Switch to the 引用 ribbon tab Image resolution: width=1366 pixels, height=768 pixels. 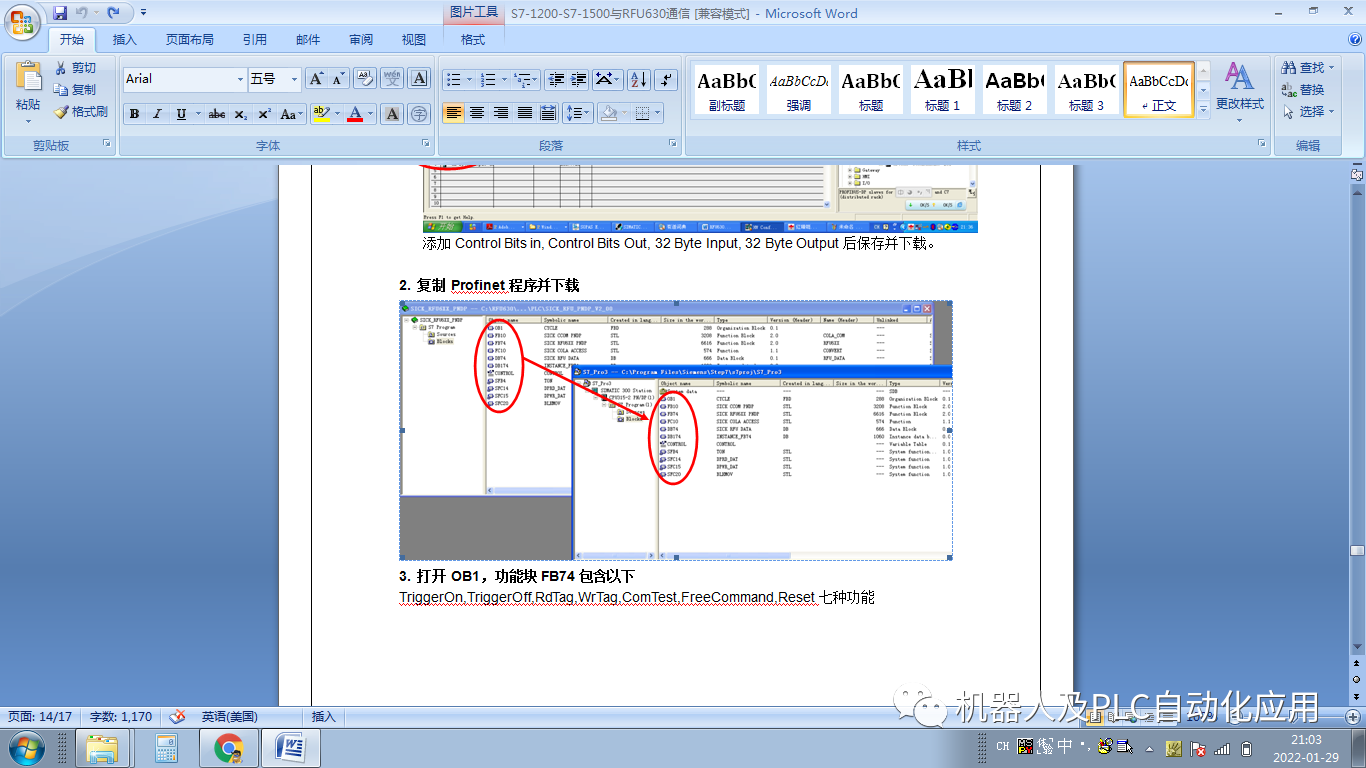click(x=255, y=40)
